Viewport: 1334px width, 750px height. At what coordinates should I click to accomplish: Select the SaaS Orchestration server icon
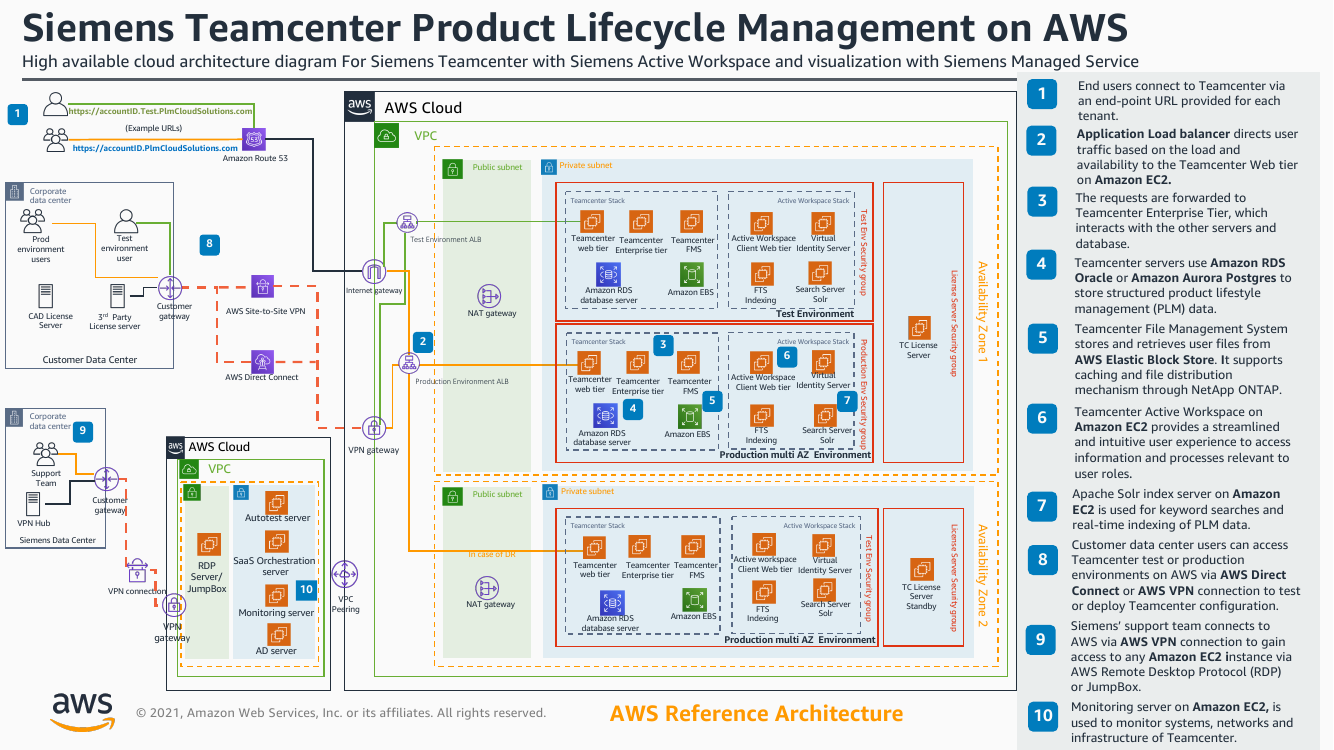coord(275,544)
